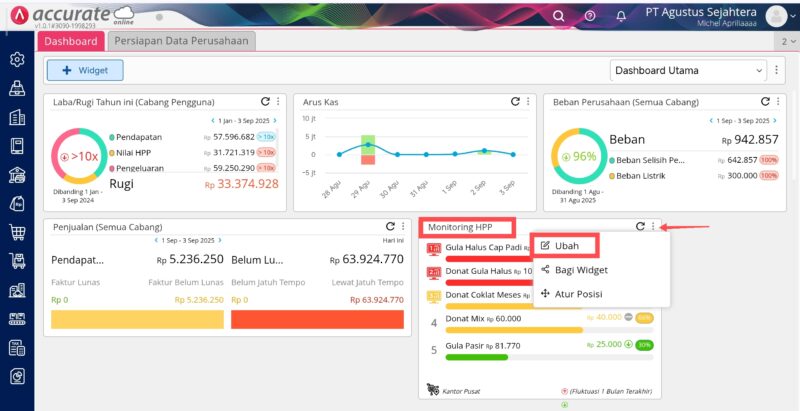Select Atur Posisi menu option
This screenshot has height=411, width=800.
pyautogui.click(x=577, y=294)
